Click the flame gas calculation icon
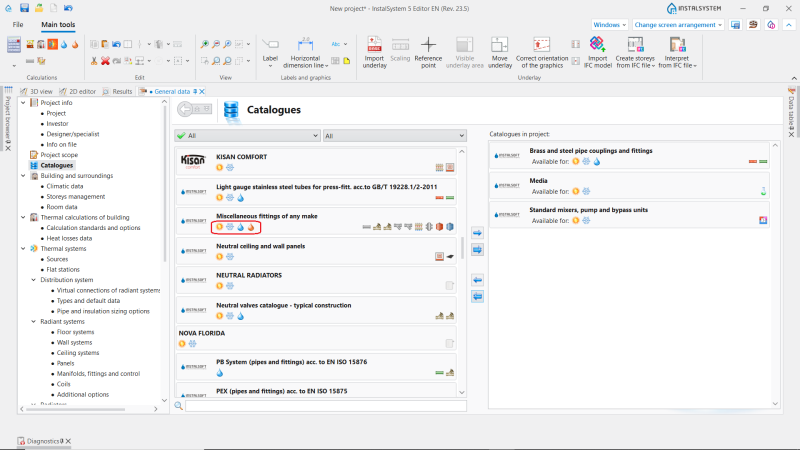Viewport: 800px width, 450px height. point(75,45)
